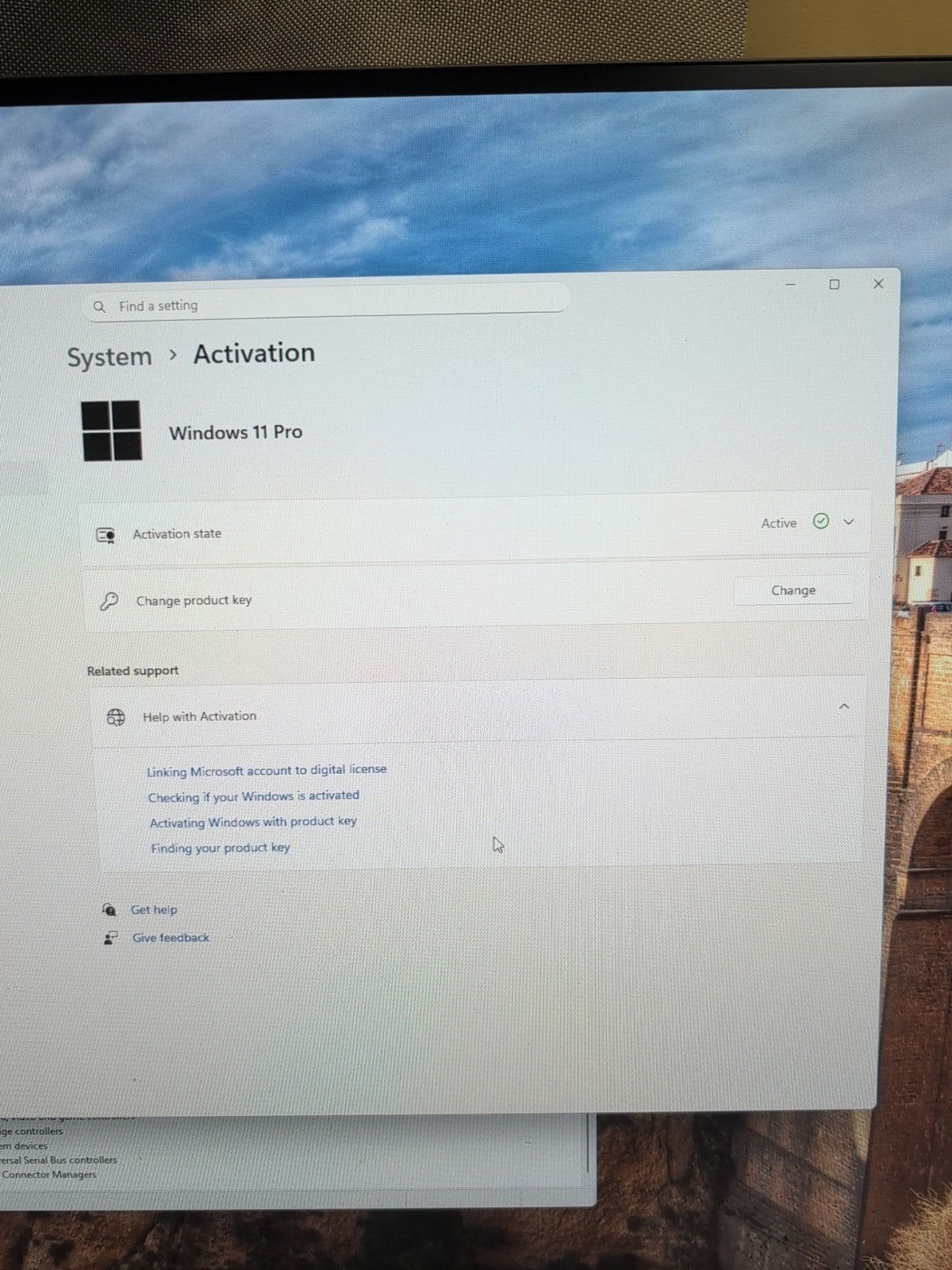Open Activating Windows with product key link
Screen dimensions: 952x1270
click(x=253, y=822)
